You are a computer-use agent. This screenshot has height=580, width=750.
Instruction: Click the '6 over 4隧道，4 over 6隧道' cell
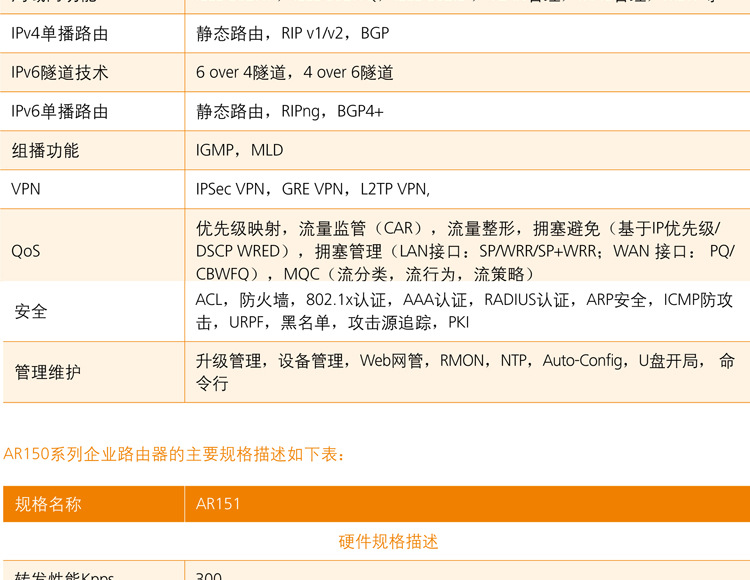294,73
